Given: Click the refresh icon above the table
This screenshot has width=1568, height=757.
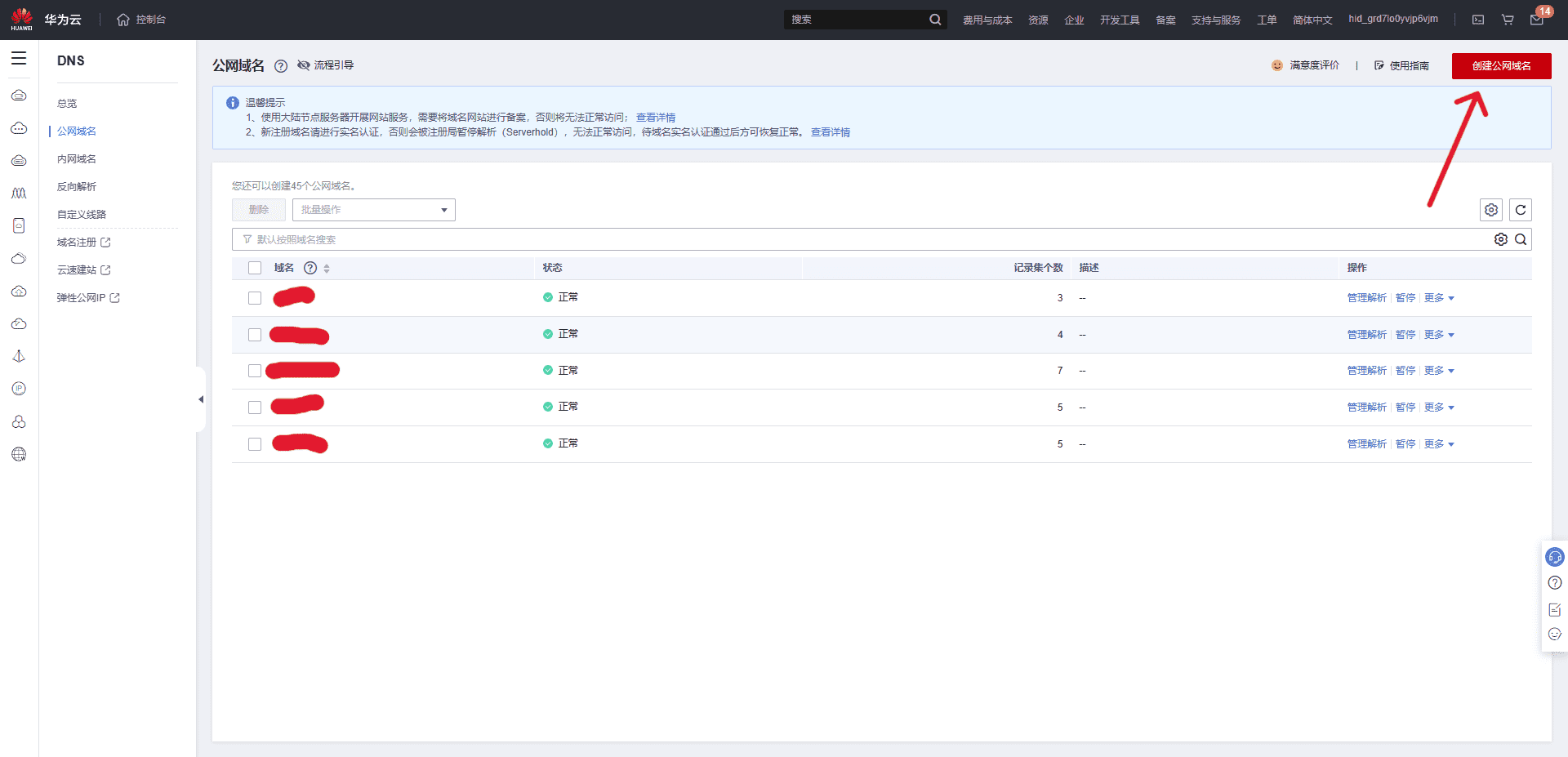Looking at the screenshot, I should click(x=1520, y=210).
